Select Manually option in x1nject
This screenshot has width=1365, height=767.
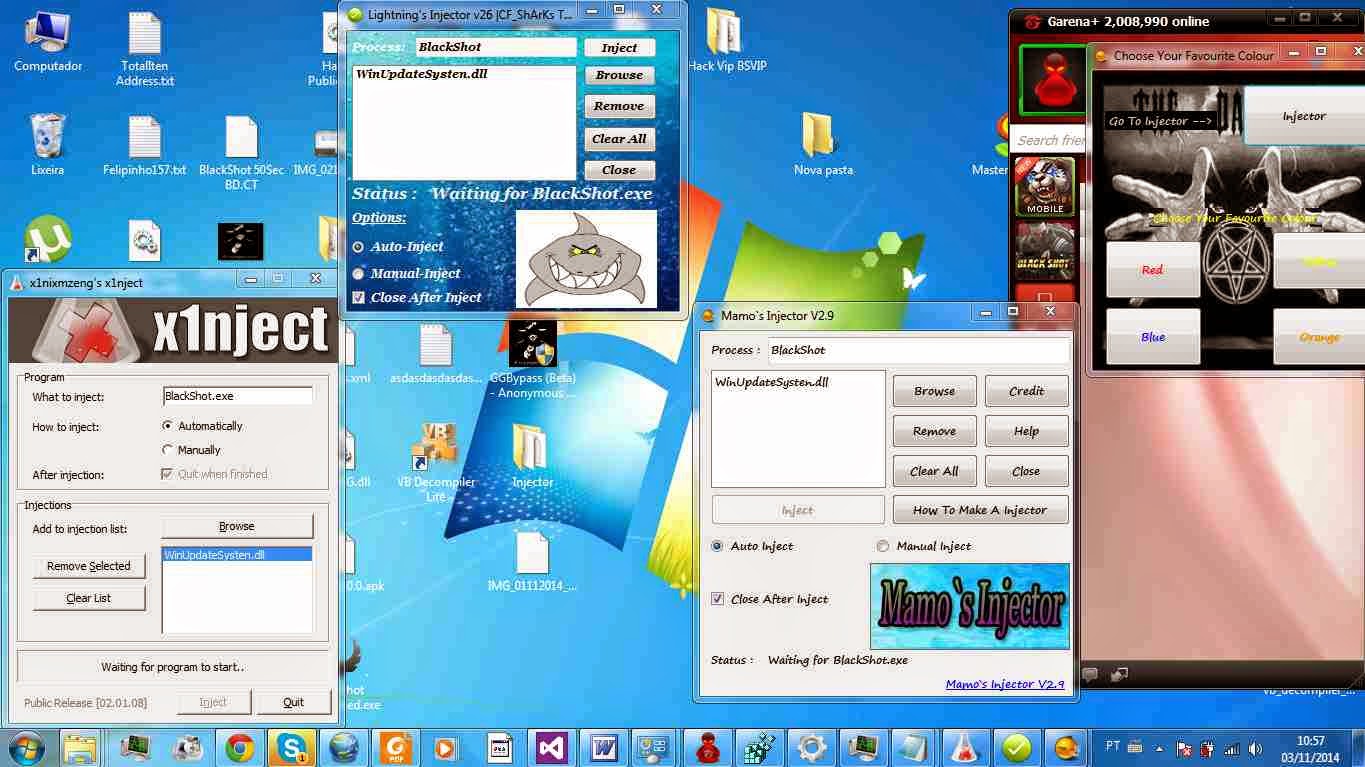(x=168, y=450)
